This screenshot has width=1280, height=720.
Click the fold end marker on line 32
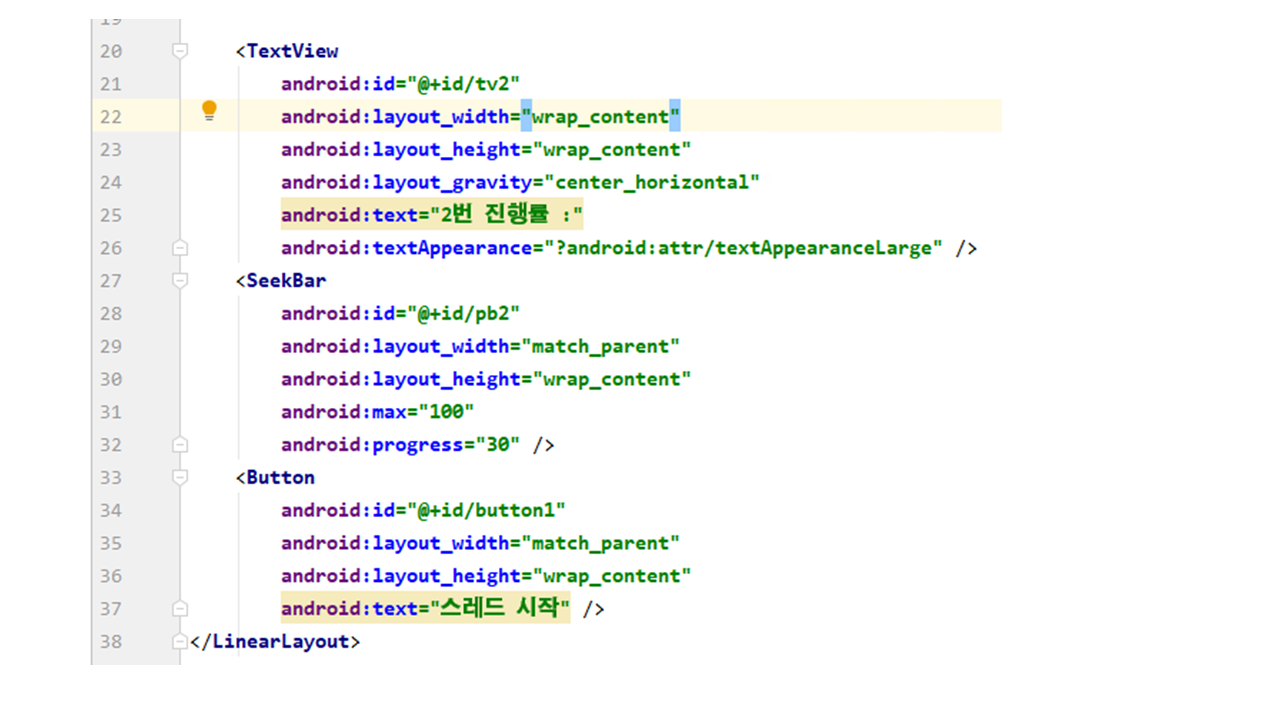coord(180,444)
